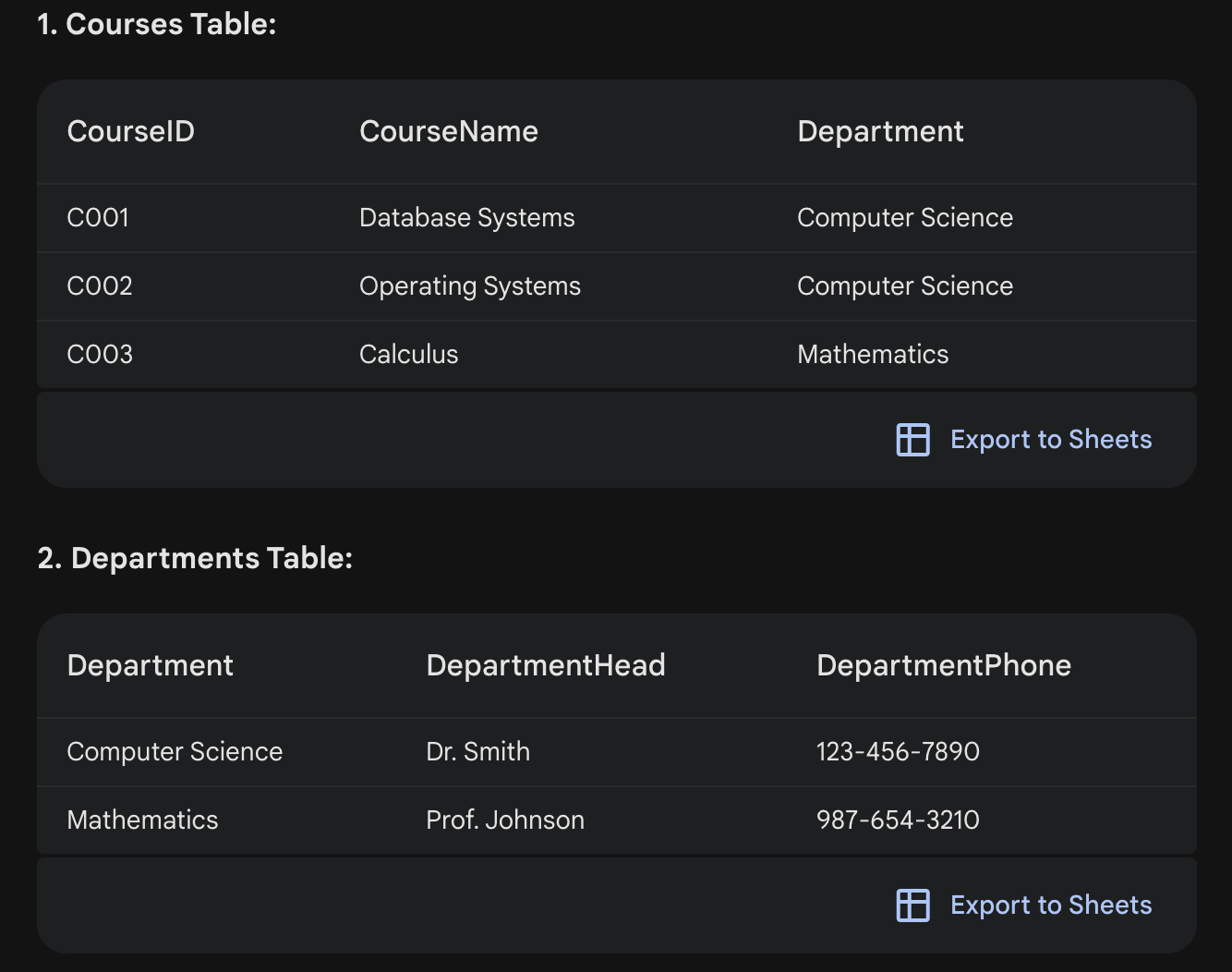Viewport: 1232px width, 972px height.
Task: Click the C003 course ID cell
Action: 100,355
